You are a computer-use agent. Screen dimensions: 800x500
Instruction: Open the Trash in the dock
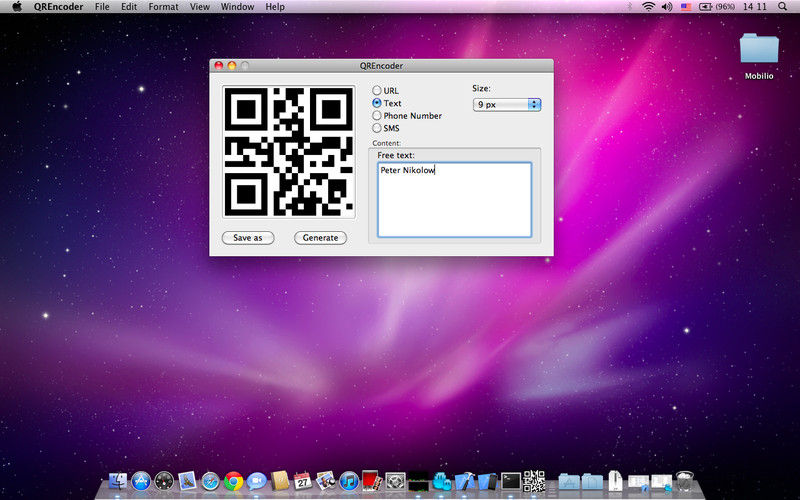(684, 481)
